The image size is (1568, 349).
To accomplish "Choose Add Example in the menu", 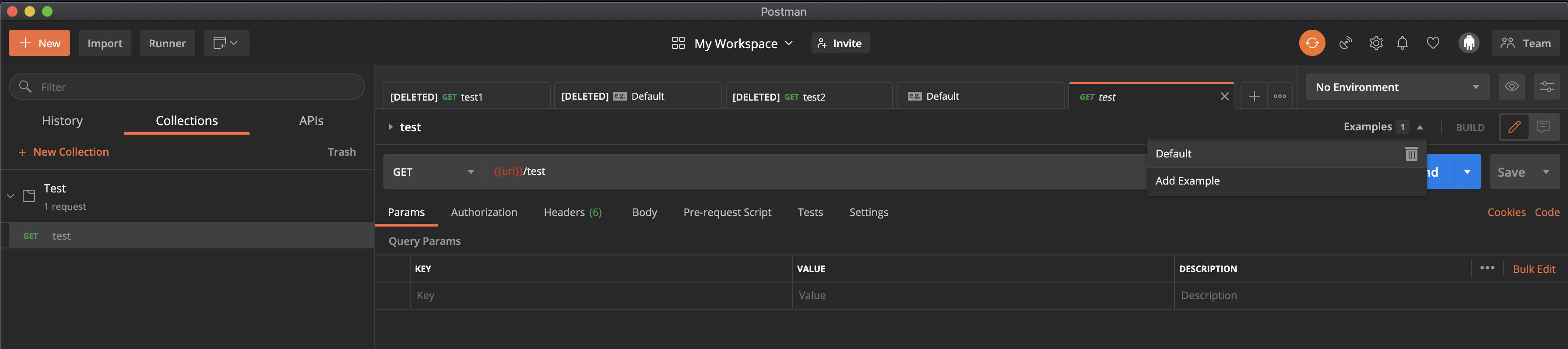I will [x=1286, y=181].
